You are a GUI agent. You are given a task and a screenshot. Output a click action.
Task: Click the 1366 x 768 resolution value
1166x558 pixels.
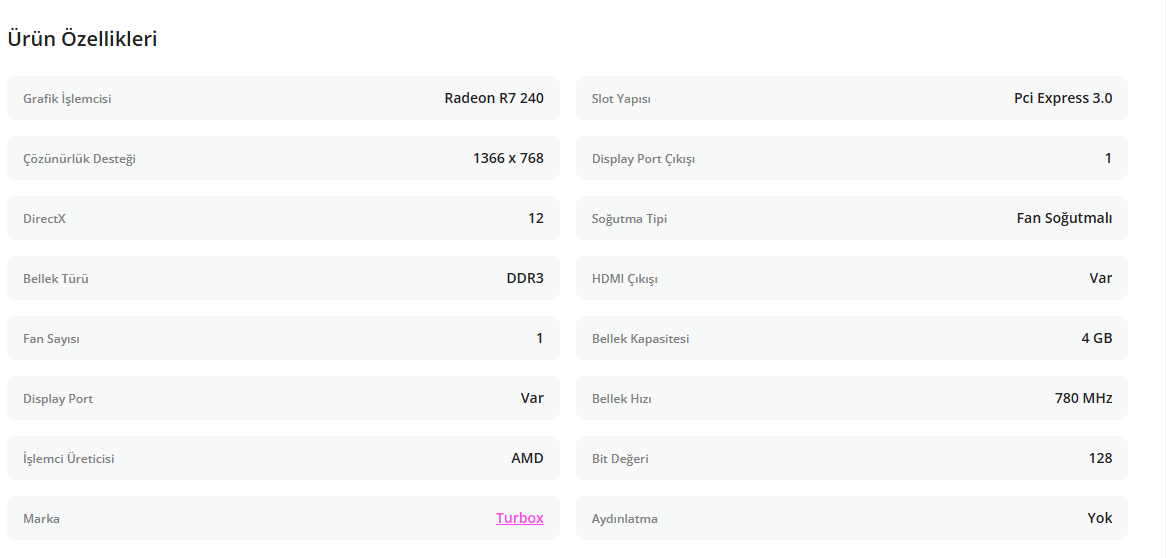coord(508,158)
